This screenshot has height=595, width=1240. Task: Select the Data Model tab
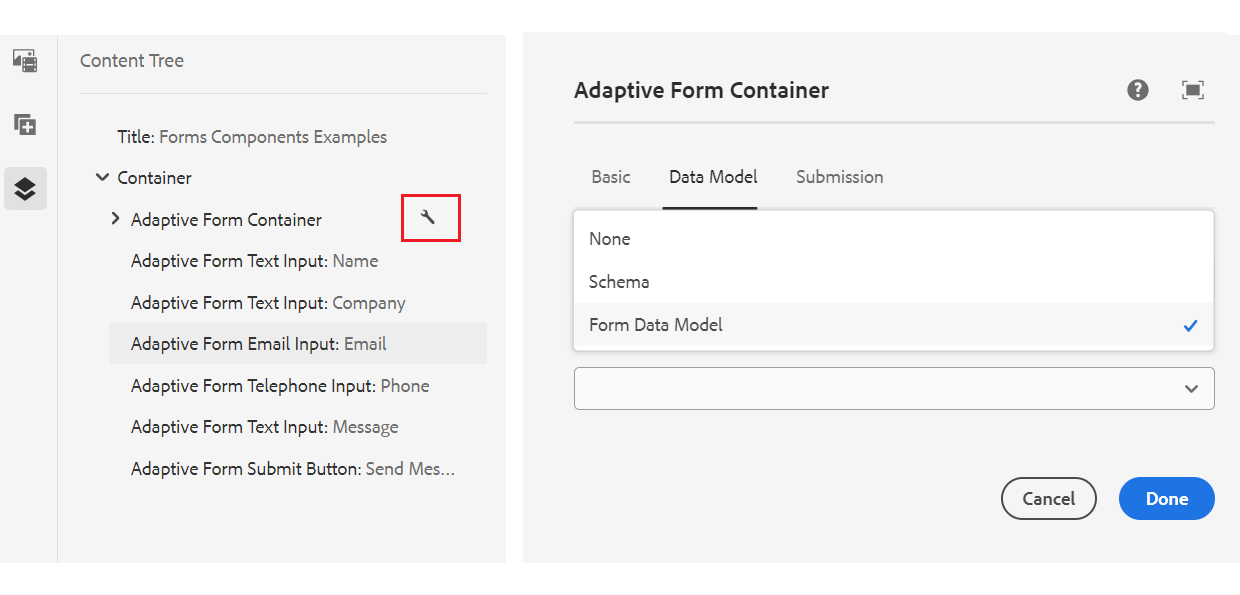pyautogui.click(x=713, y=177)
